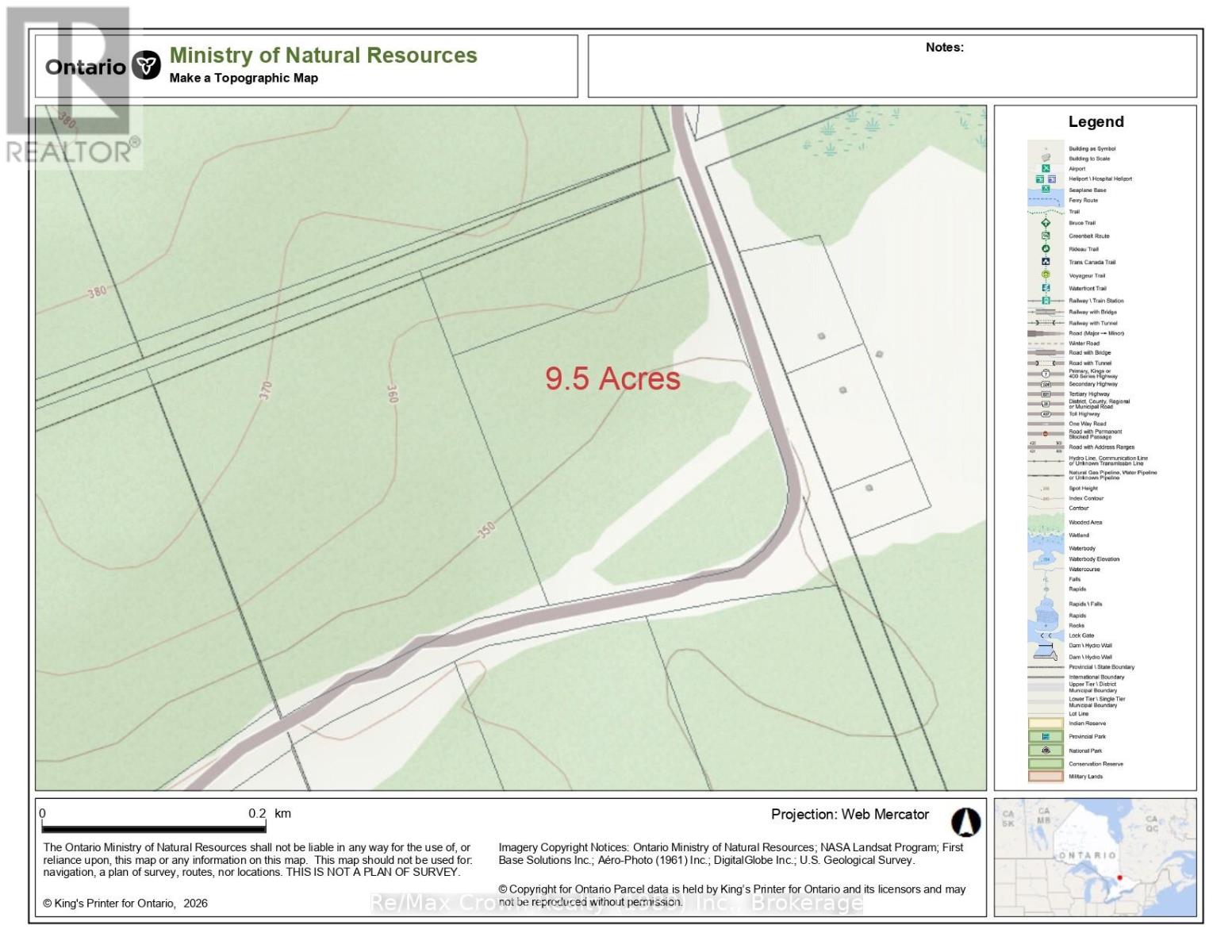Image resolution: width=1232 pixels, height=952 pixels.
Task: Click the Voyageur Trail yellow icon
Action: point(1046,275)
